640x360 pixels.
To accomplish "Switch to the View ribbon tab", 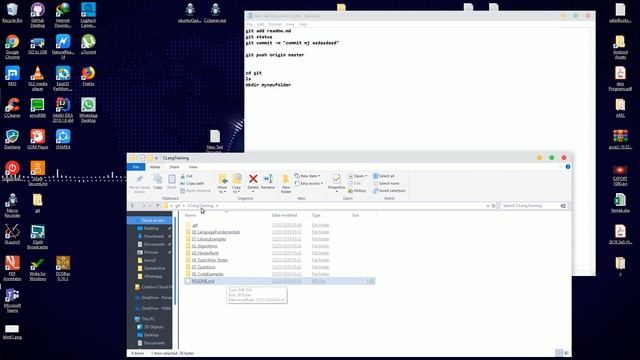I will (193, 167).
